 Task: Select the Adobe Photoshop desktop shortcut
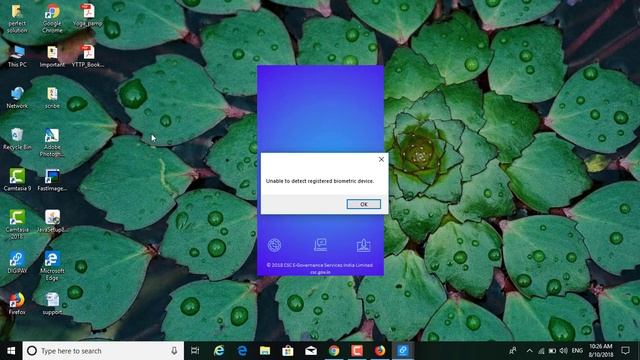52,142
